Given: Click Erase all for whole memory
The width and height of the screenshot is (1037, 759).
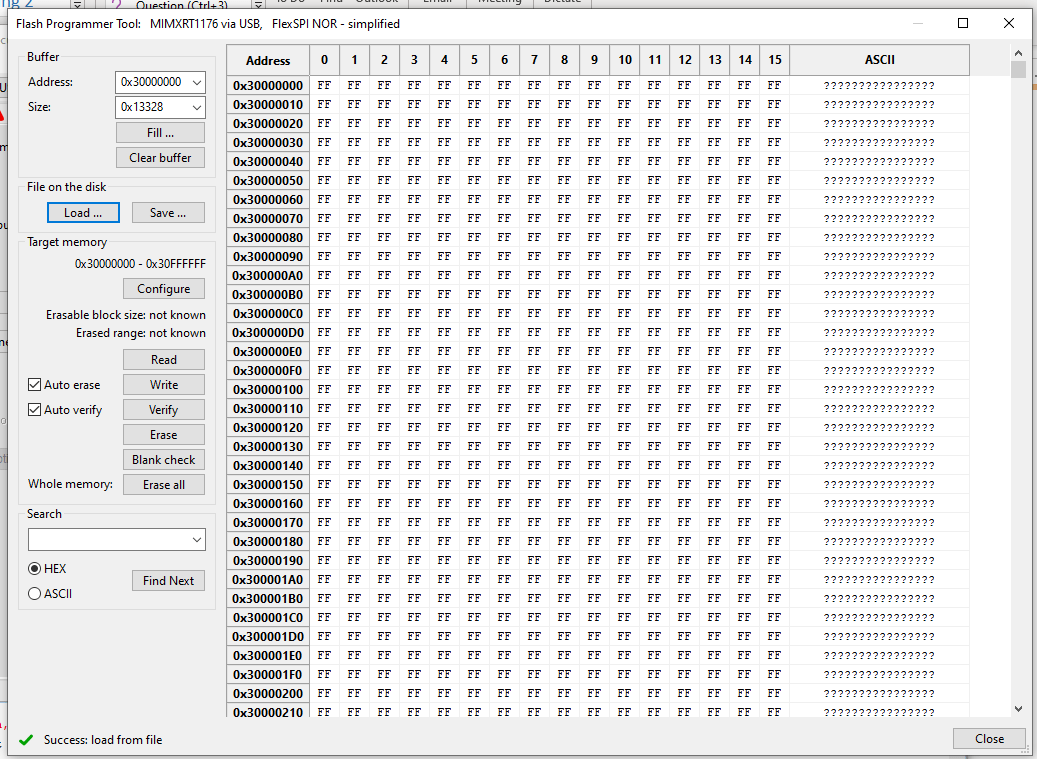Looking at the screenshot, I should click(163, 484).
